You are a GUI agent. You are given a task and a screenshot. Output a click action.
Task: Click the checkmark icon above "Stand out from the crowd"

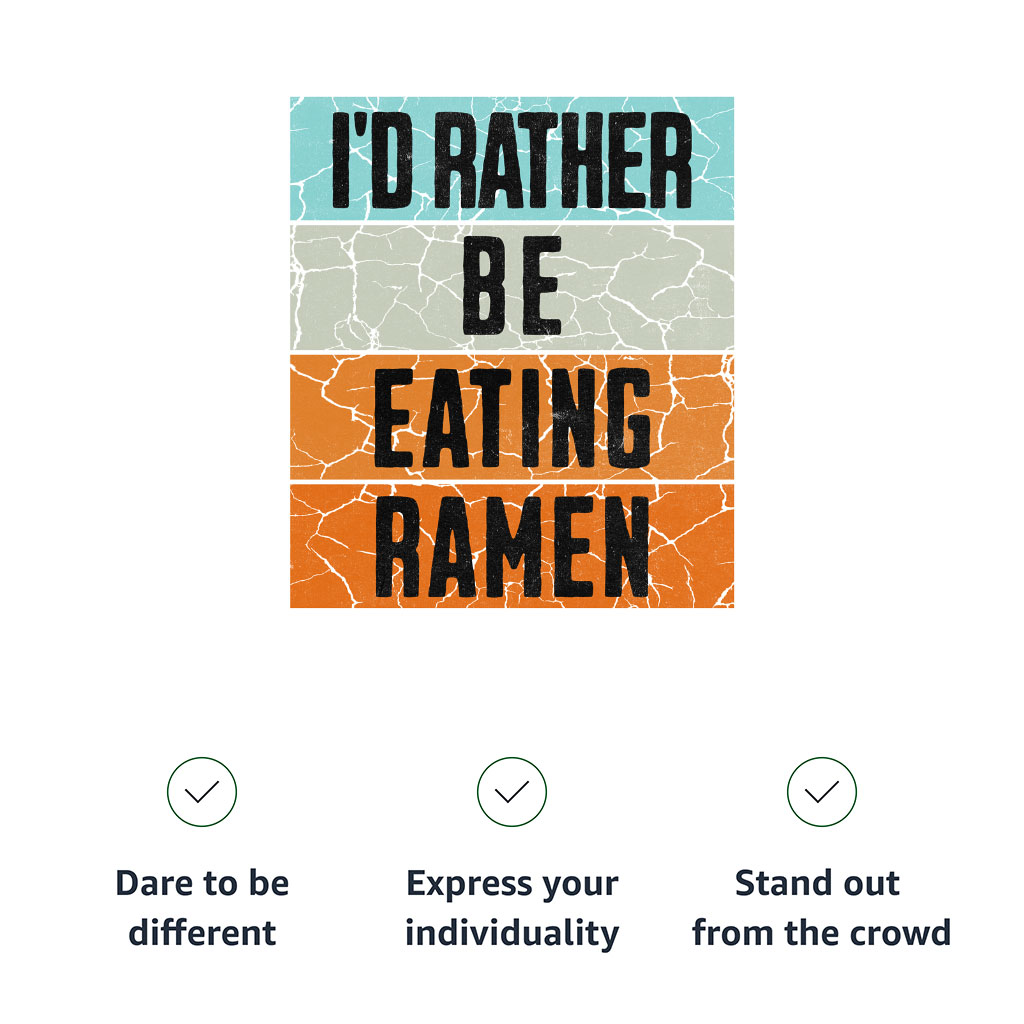click(822, 792)
